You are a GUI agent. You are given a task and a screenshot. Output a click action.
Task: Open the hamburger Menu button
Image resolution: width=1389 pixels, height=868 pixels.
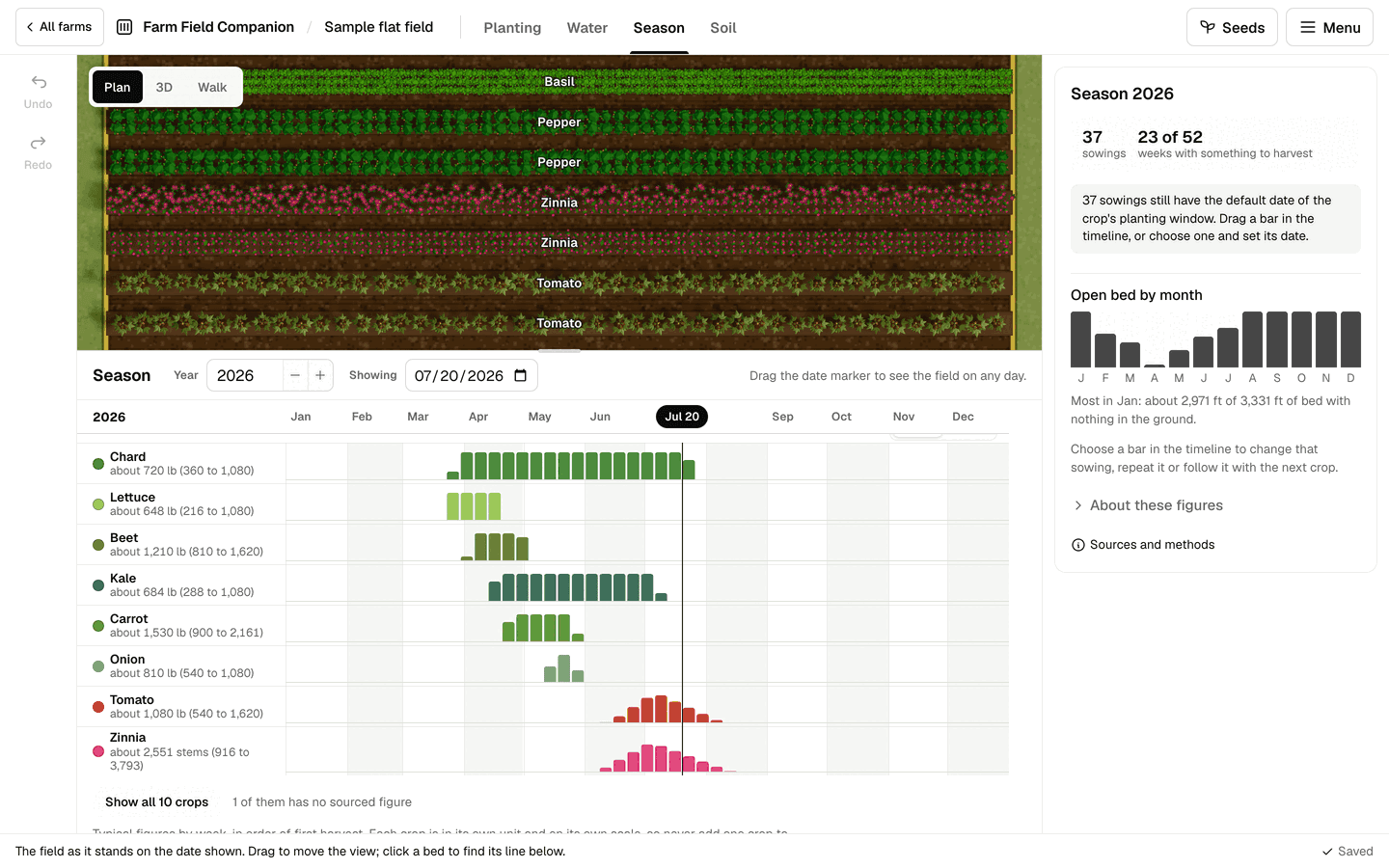(x=1329, y=27)
